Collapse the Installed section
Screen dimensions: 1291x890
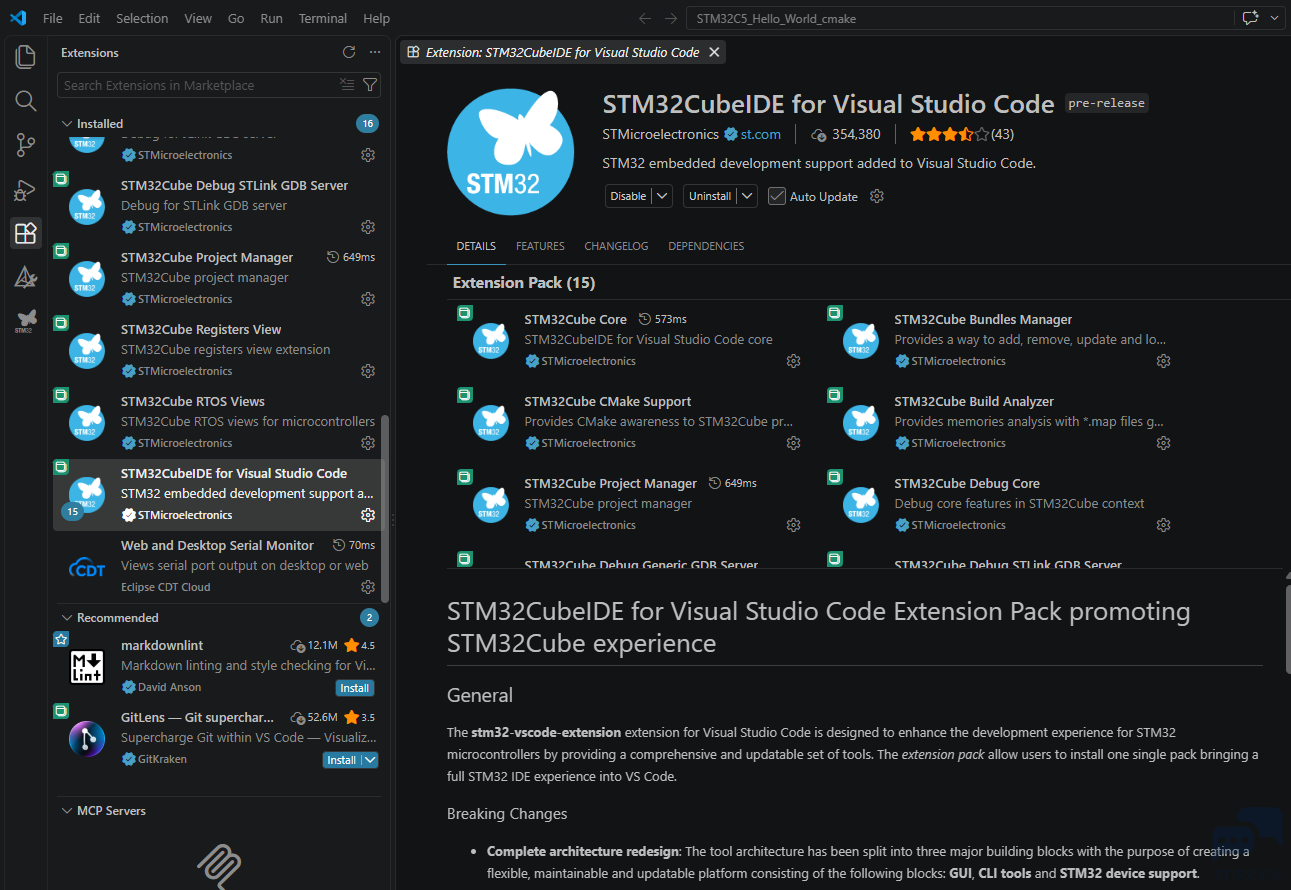point(67,124)
